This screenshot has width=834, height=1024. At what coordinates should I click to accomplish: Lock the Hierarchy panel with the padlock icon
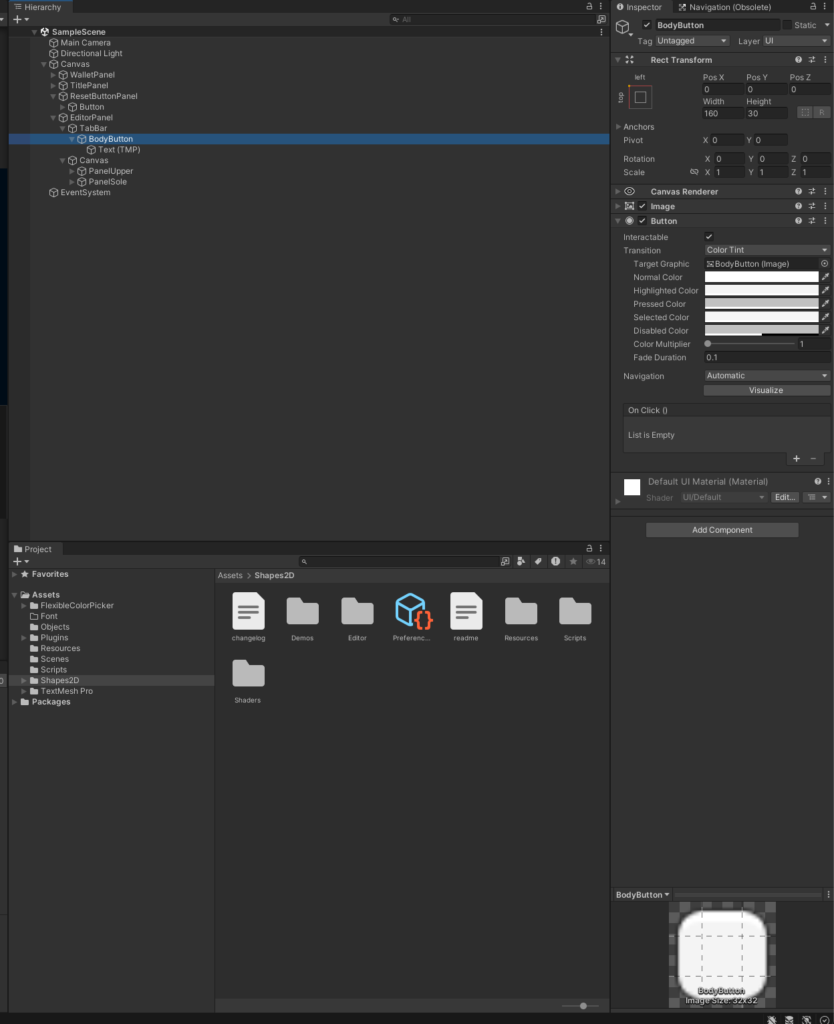[x=589, y=7]
